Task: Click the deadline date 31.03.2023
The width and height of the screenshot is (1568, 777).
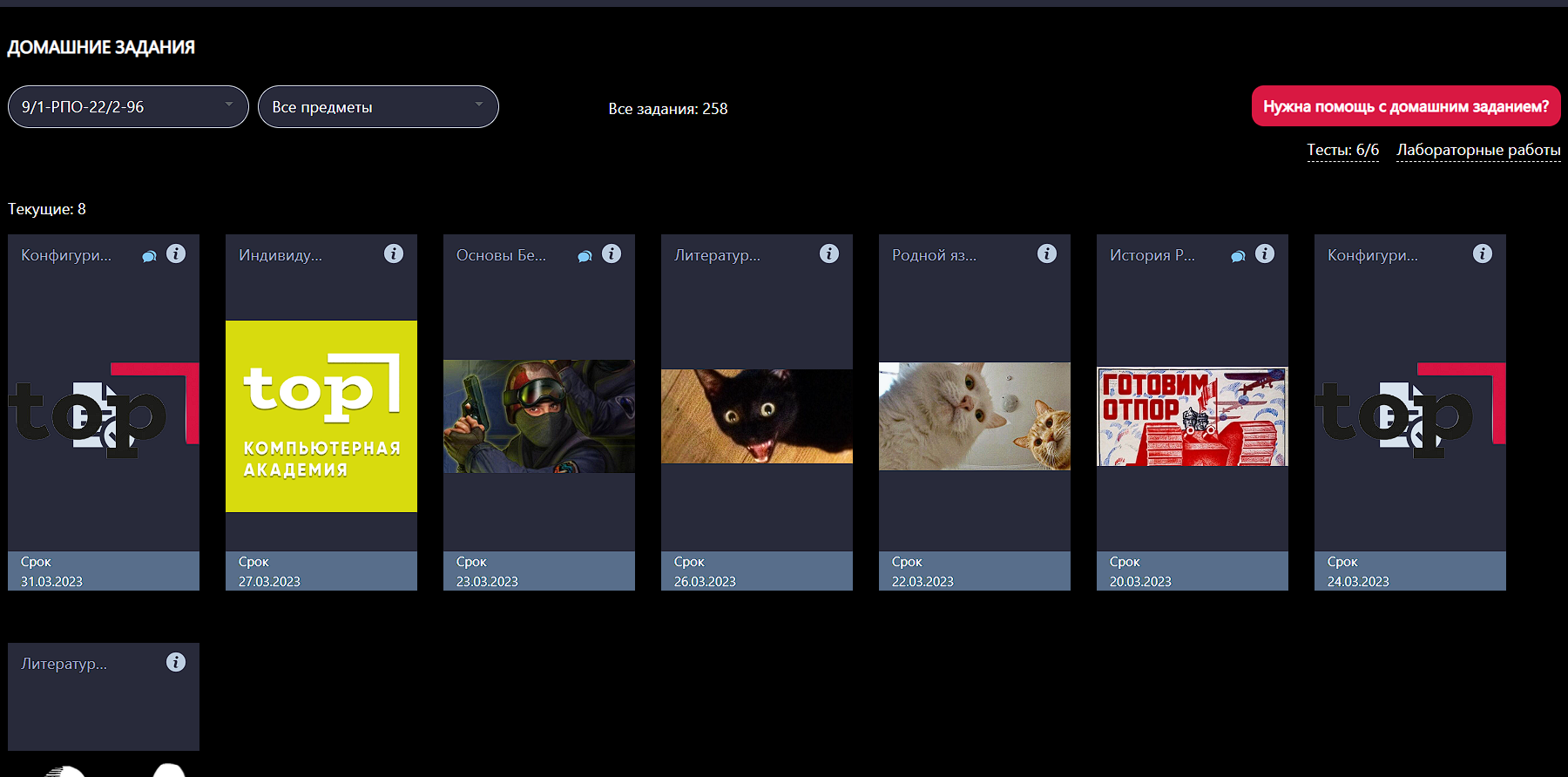Action: pyautogui.click(x=51, y=581)
